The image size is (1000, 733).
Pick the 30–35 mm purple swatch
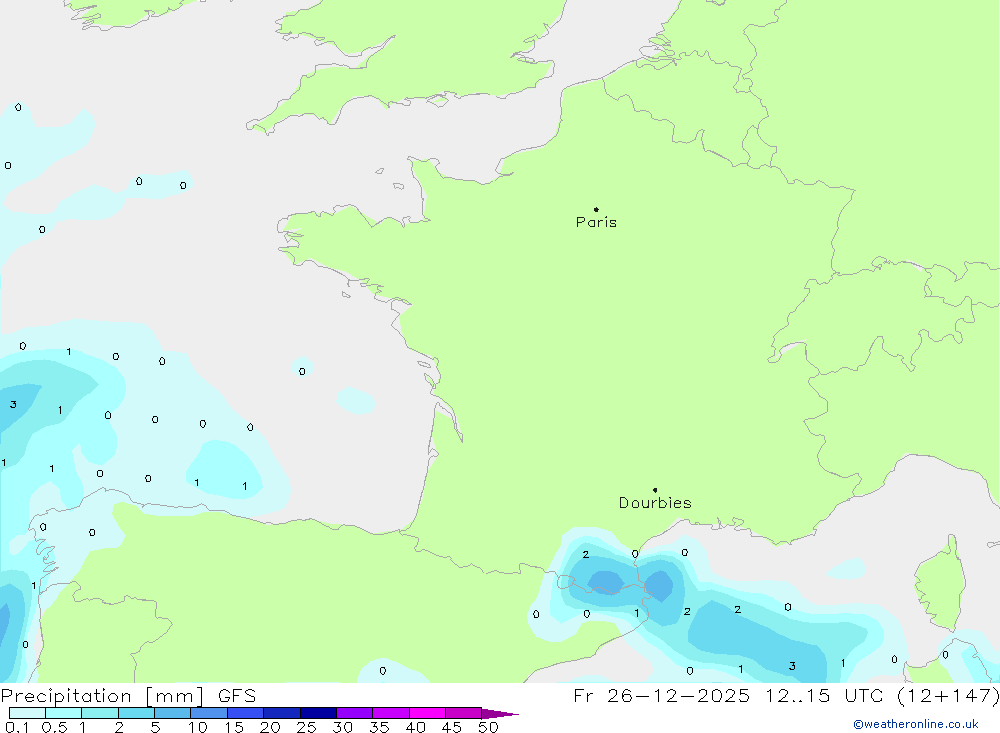coord(355,713)
